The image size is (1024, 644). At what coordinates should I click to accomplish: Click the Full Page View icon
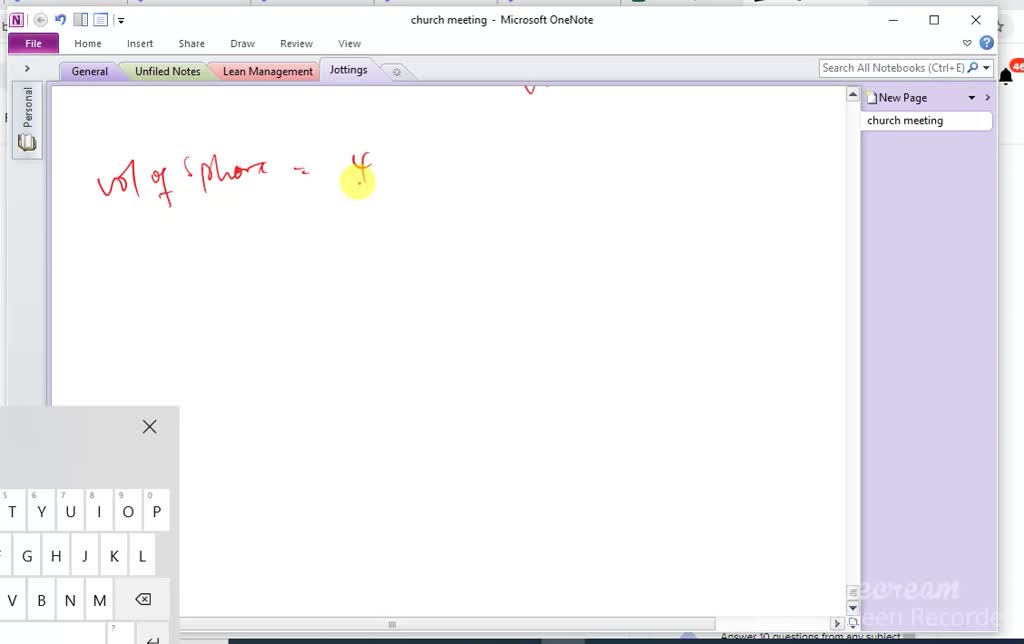point(101,20)
